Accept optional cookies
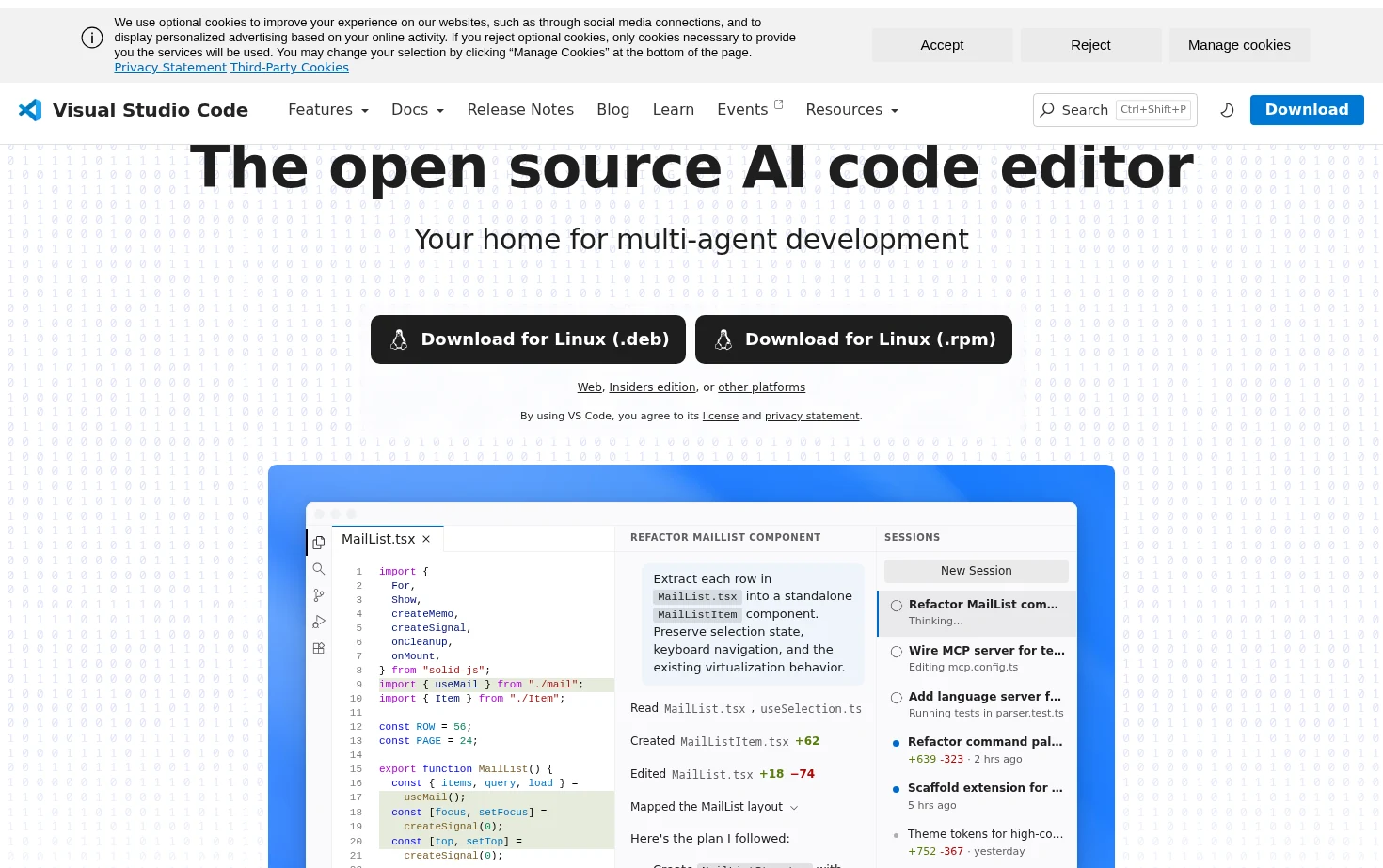The image size is (1383, 868). click(x=942, y=45)
